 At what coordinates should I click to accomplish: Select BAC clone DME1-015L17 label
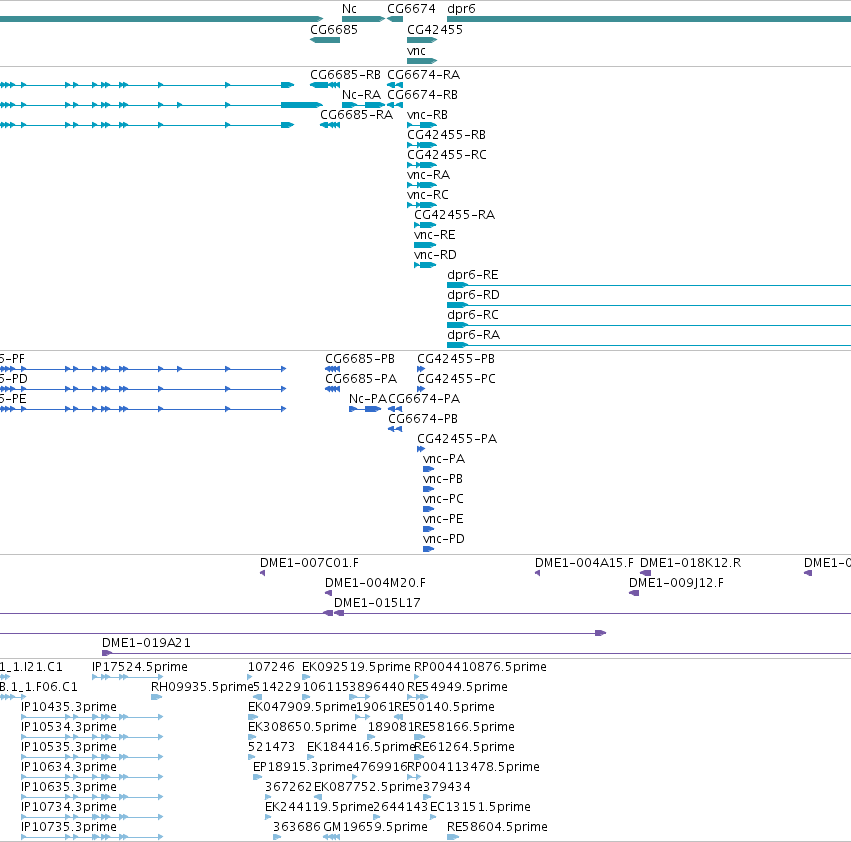tap(377, 603)
